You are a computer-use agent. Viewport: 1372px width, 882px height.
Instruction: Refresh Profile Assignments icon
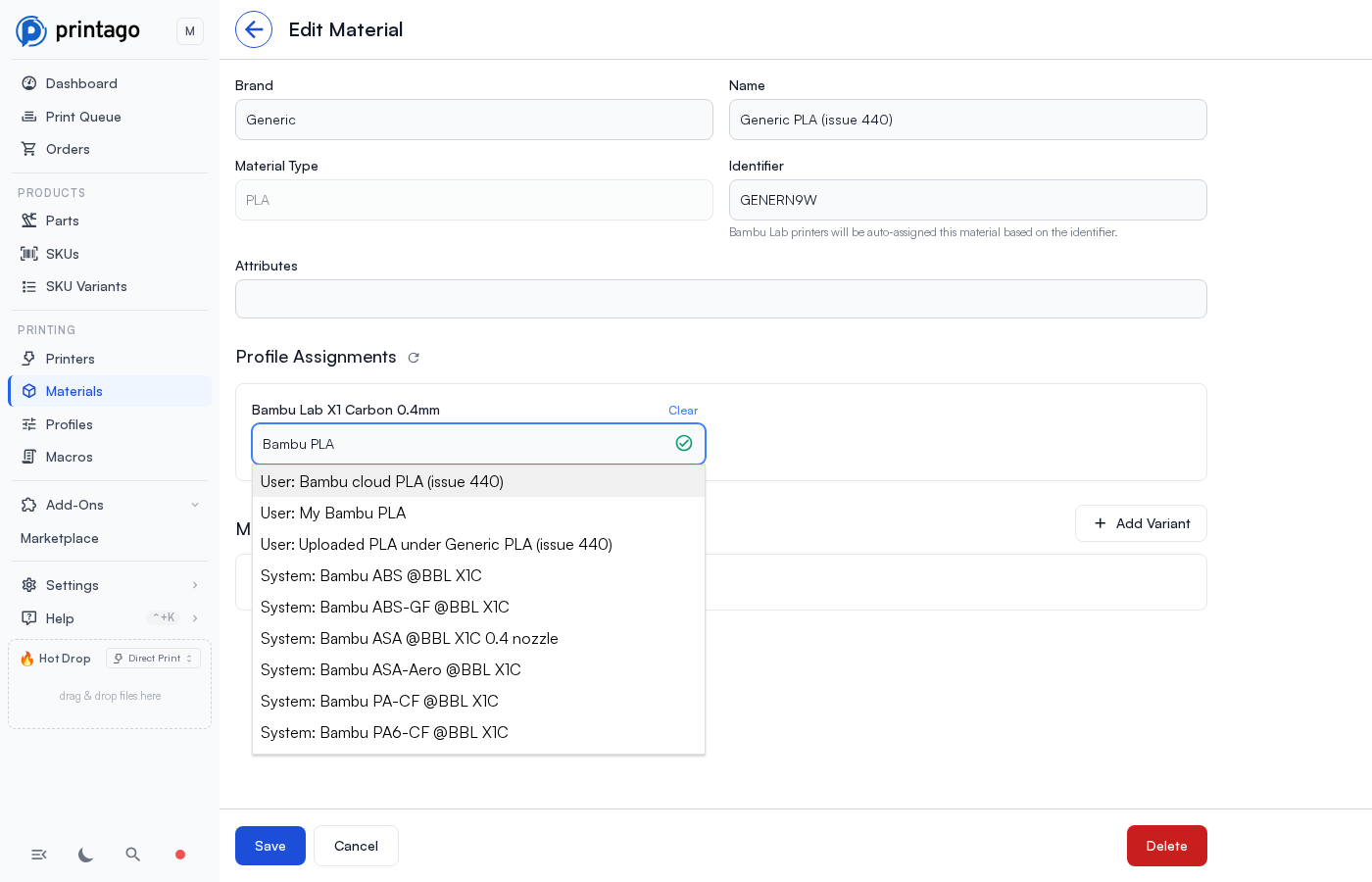(x=414, y=358)
